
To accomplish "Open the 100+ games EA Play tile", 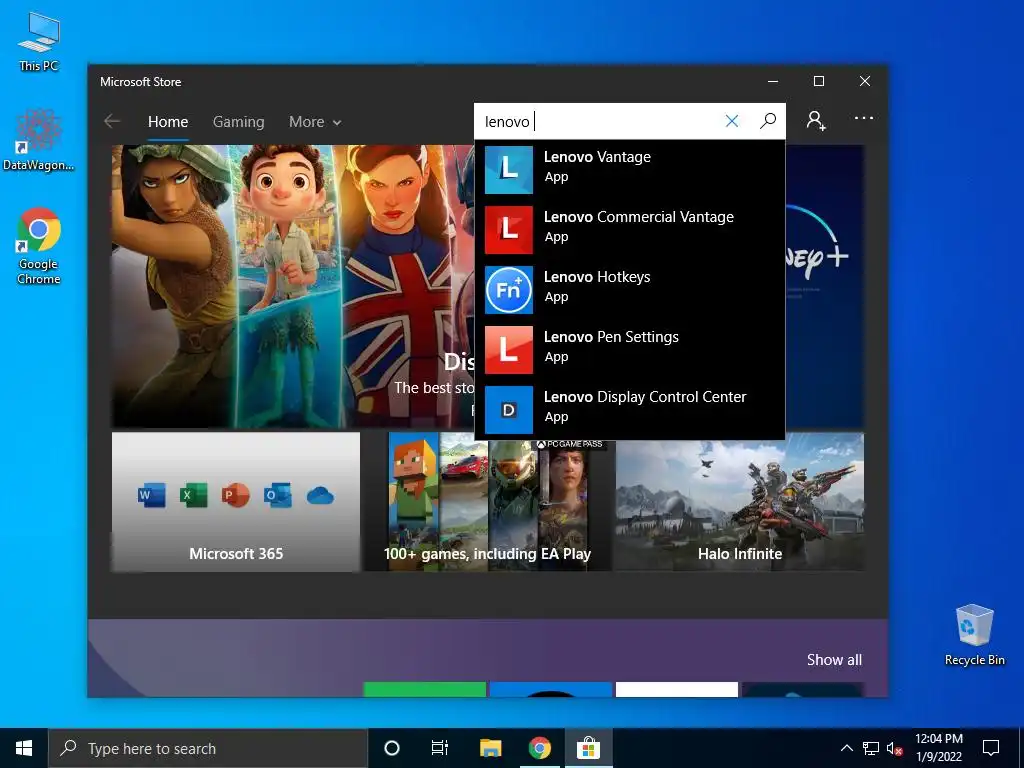I will [488, 502].
